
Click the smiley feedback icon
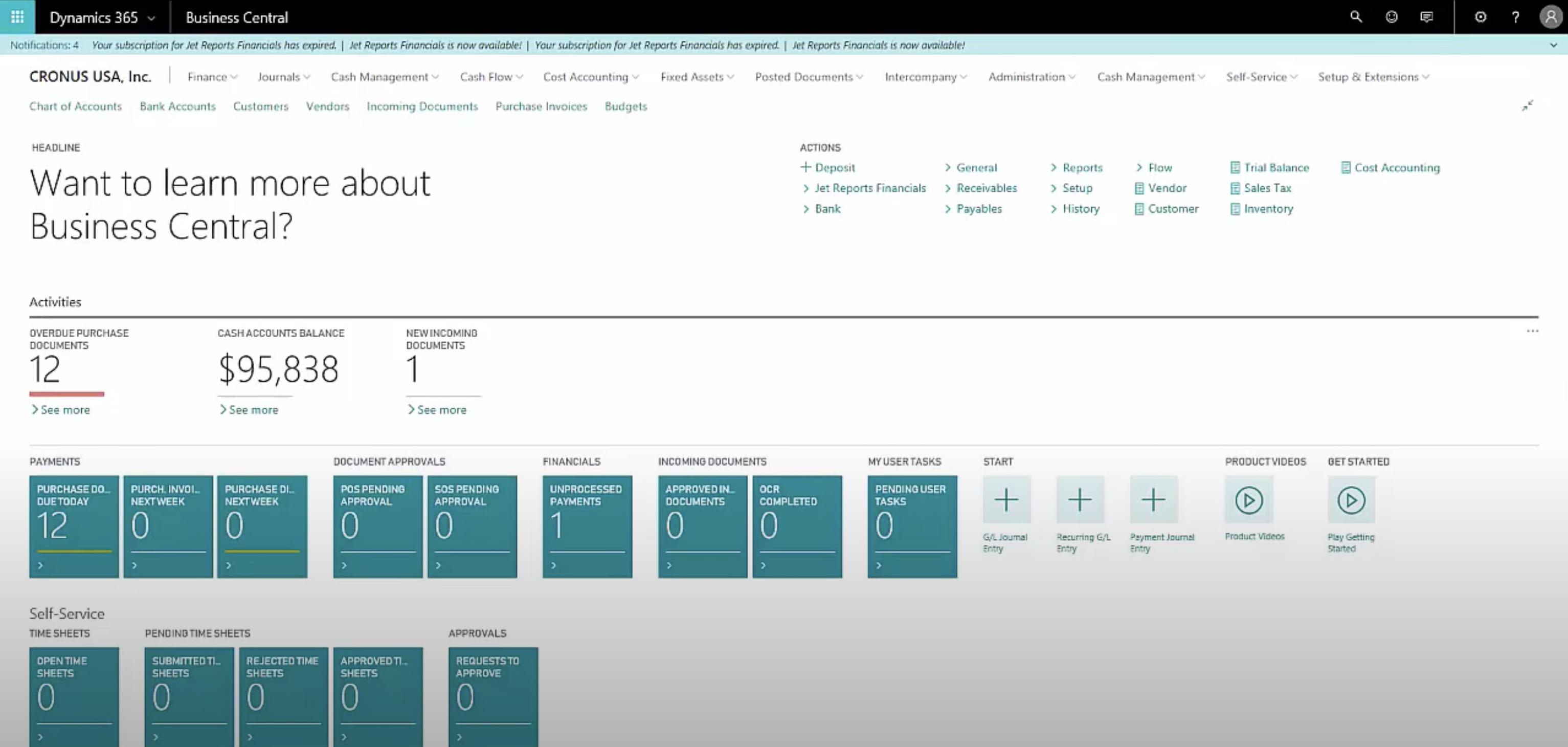point(1392,17)
